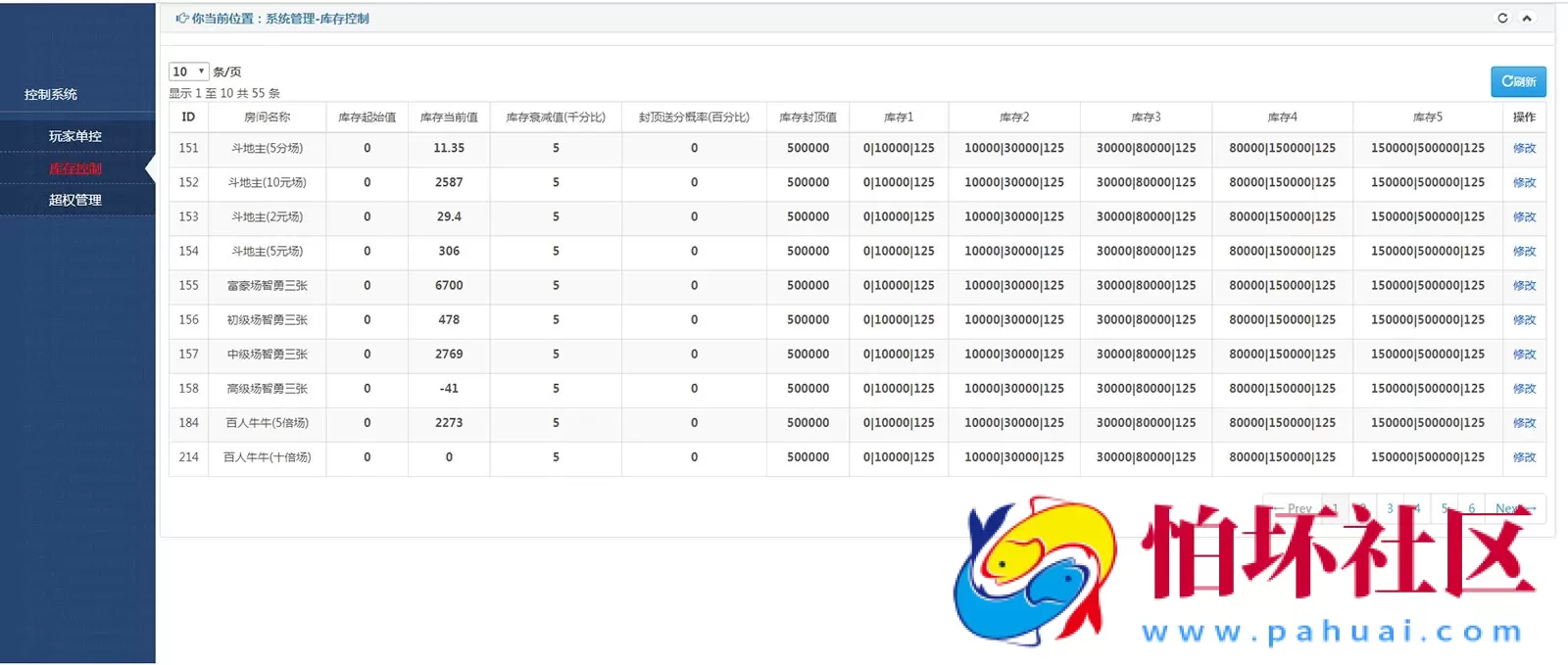This screenshot has width=1568, height=665.
Task: Click 修改 for row 高级场智勇三张
Action: coord(1524,388)
